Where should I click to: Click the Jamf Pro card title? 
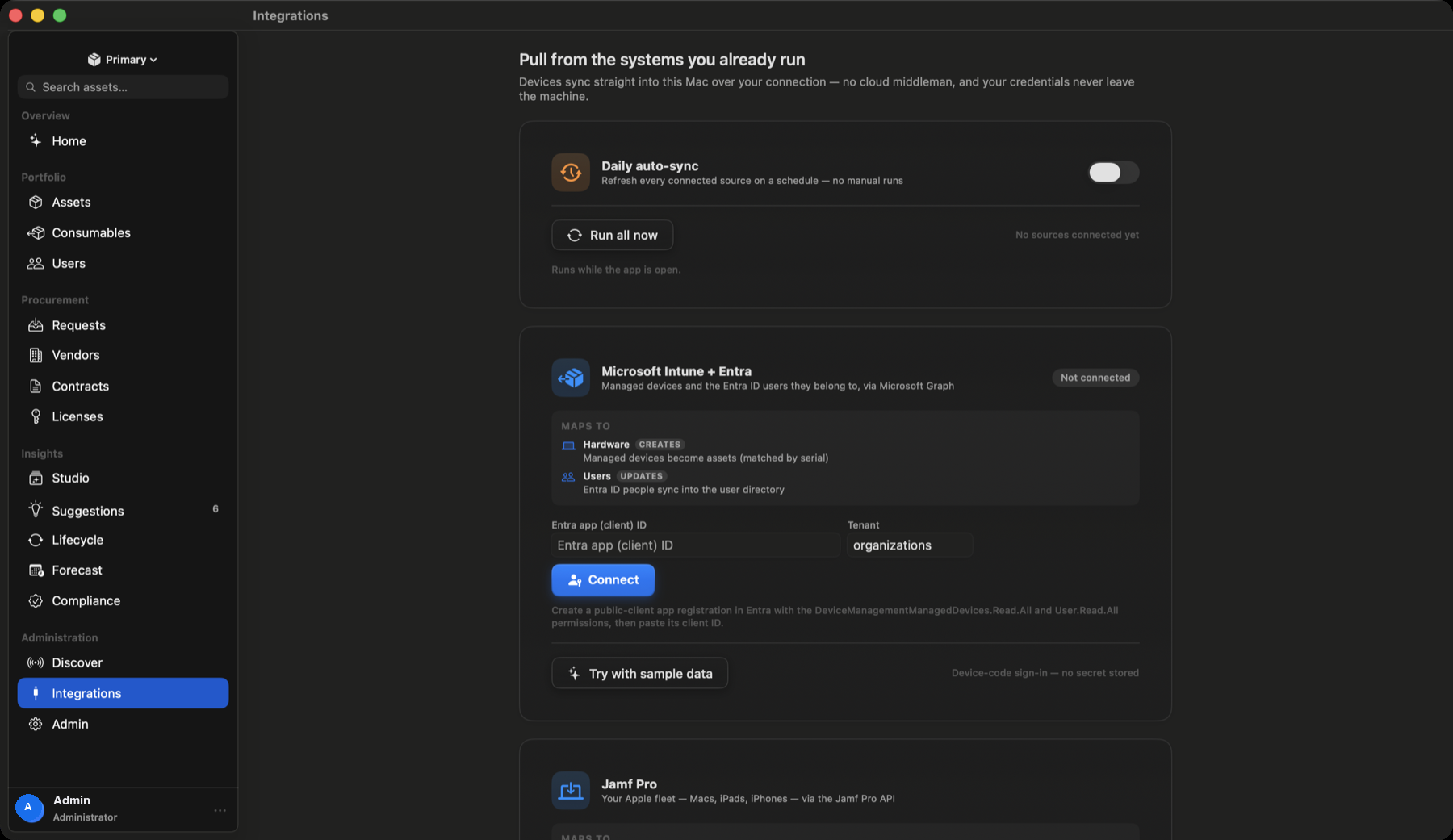[629, 784]
